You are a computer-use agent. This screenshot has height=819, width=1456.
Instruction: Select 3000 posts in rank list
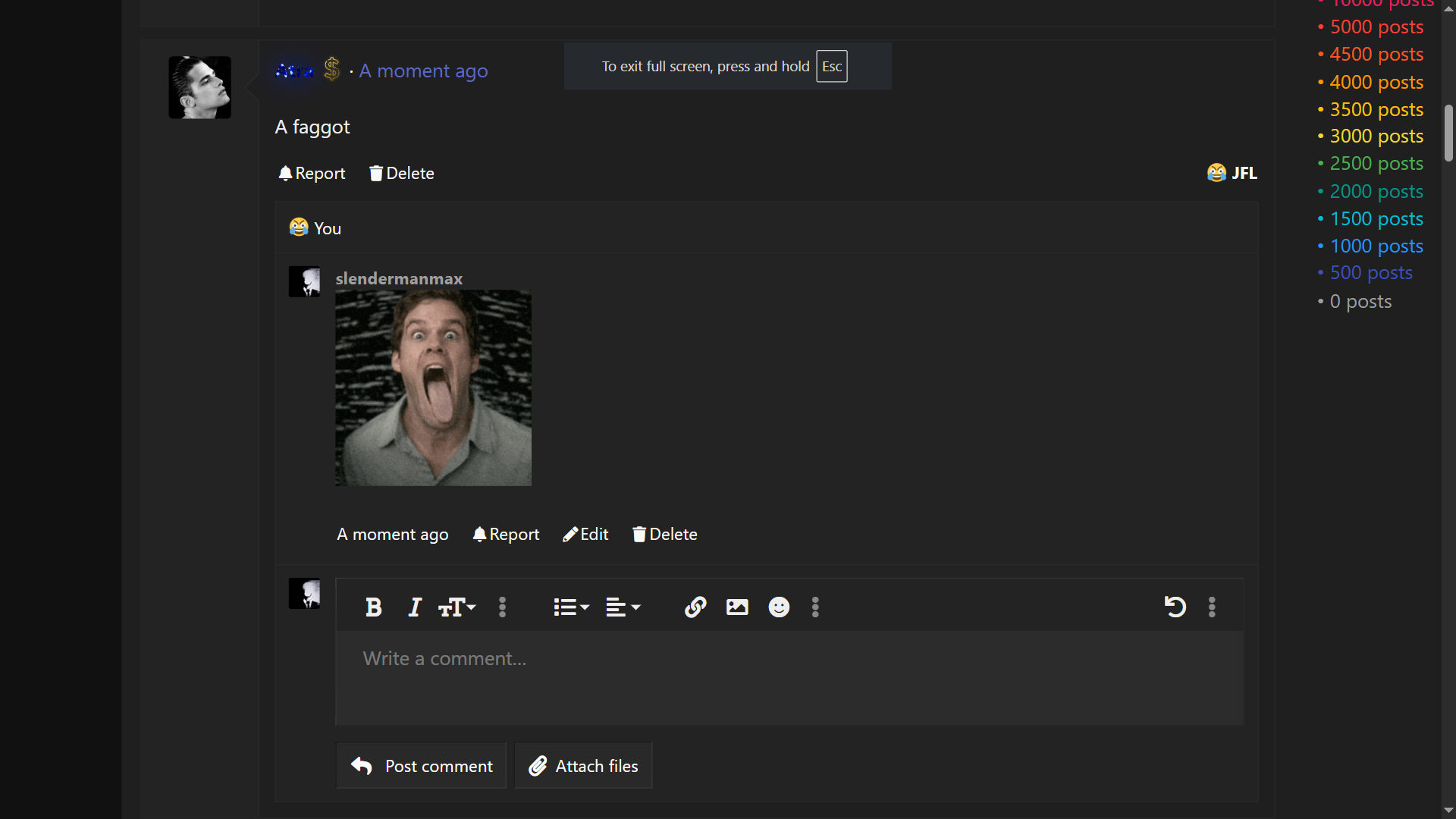[x=1376, y=136]
